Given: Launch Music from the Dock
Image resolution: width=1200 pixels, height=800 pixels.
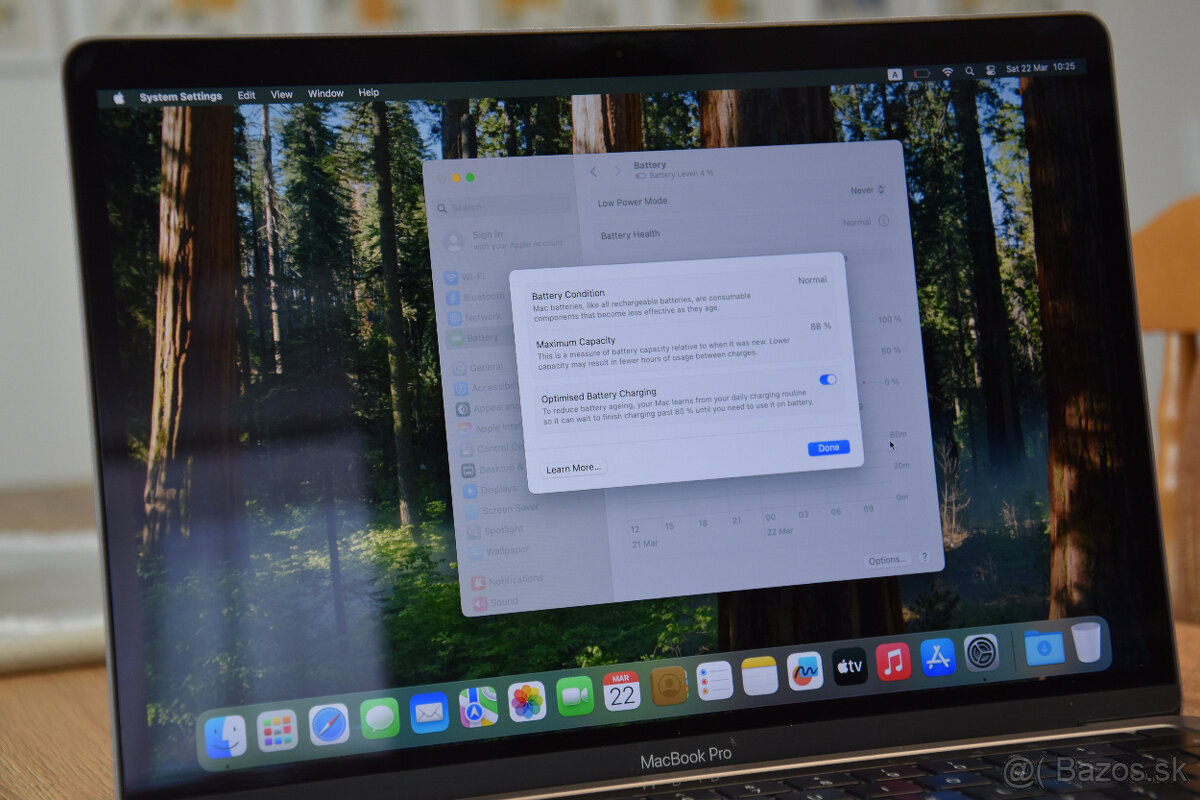Looking at the screenshot, I should click(893, 662).
